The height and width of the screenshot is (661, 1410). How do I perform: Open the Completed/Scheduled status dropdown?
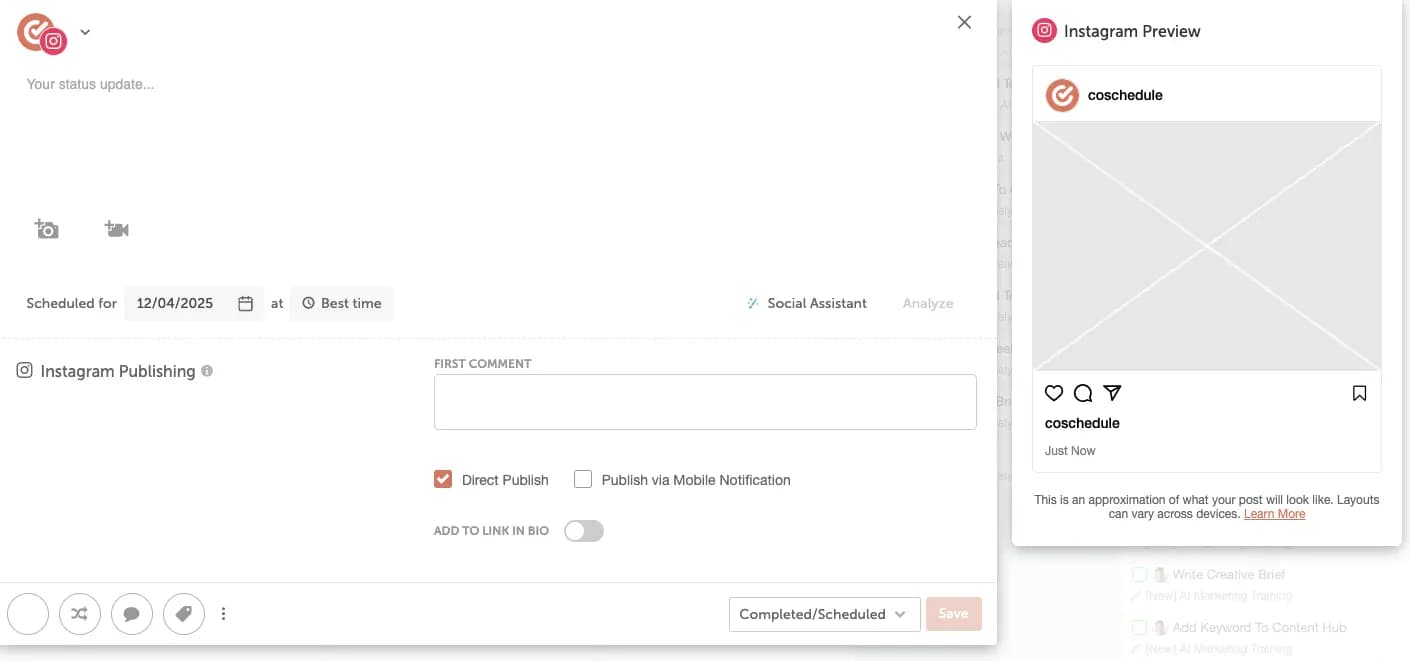coord(824,613)
